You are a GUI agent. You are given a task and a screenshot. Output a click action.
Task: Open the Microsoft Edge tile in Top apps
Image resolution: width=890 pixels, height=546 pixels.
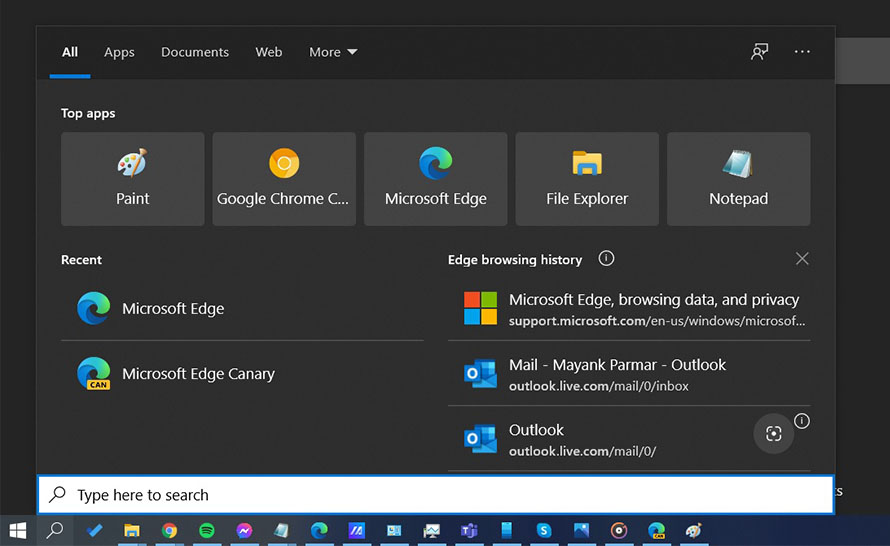[435, 179]
